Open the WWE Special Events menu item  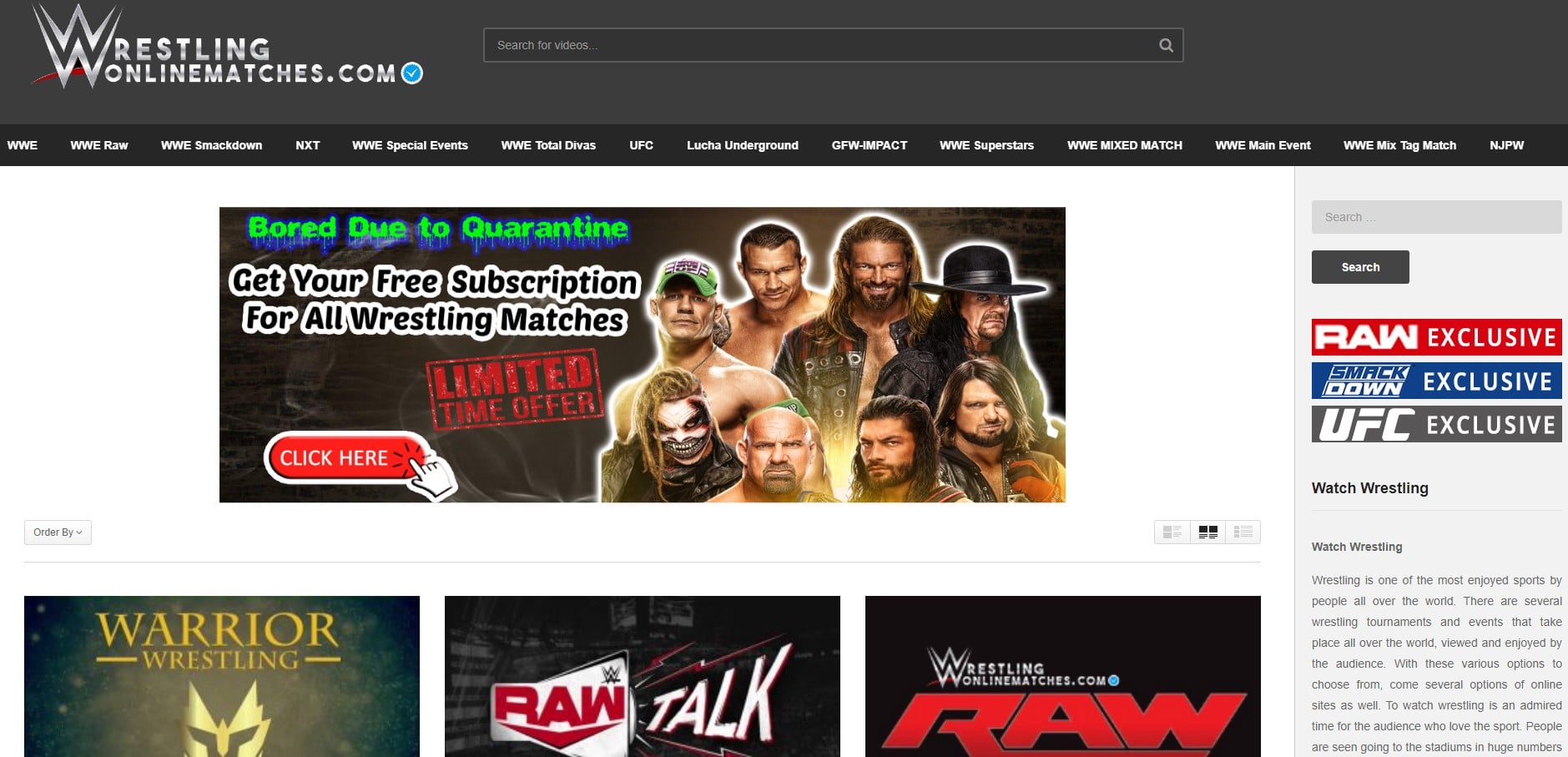pyautogui.click(x=410, y=145)
